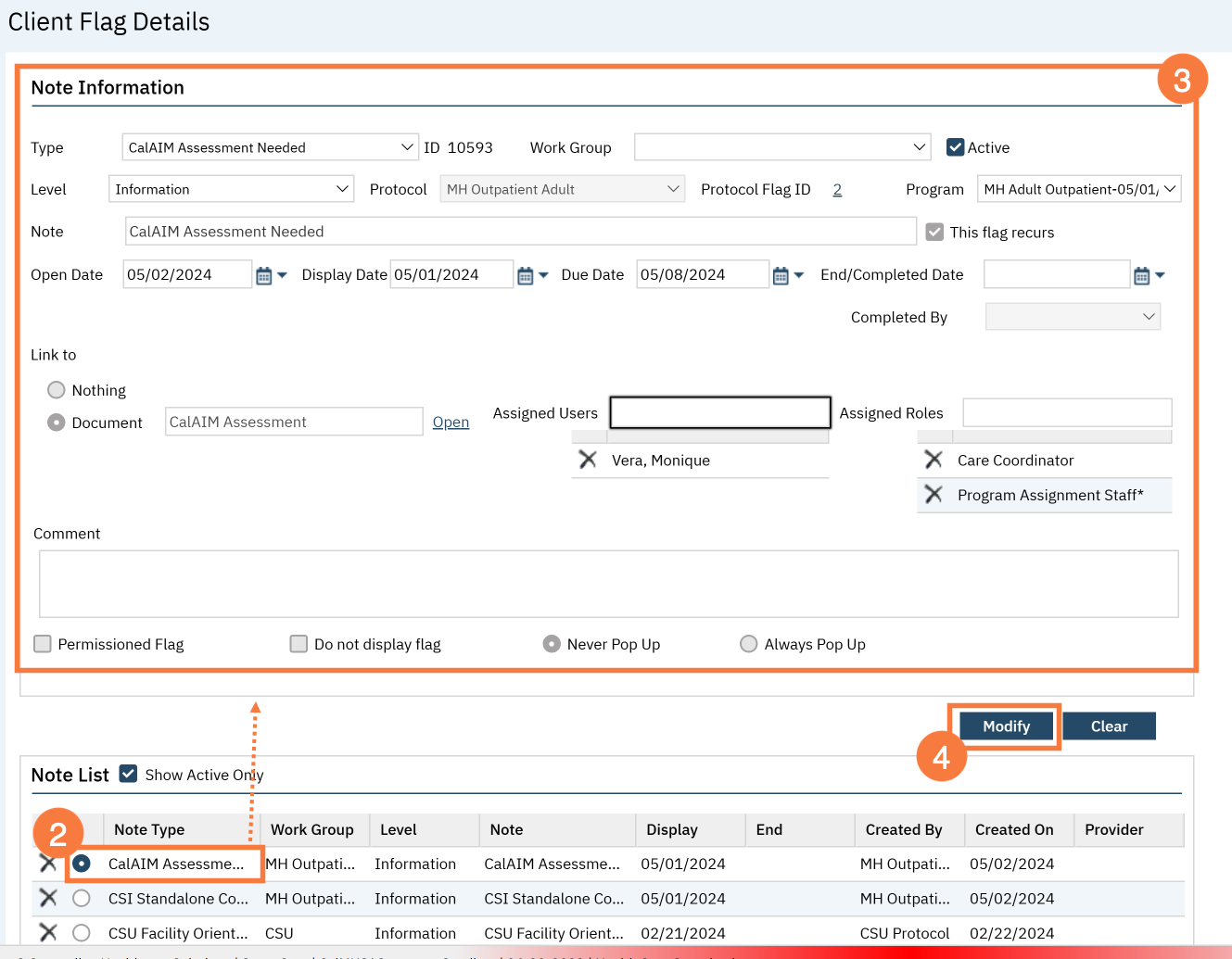The image size is (1232, 959).
Task: Enable the Permissioned Flag checkbox
Action: (43, 644)
